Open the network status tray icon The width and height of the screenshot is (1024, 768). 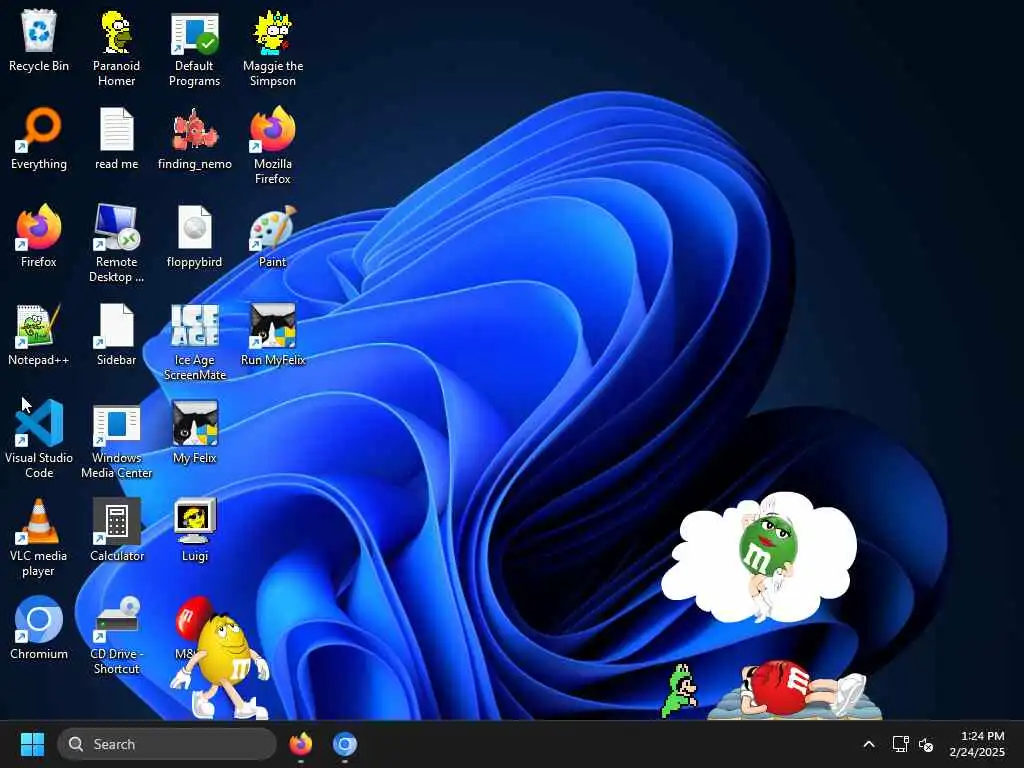[901, 744]
